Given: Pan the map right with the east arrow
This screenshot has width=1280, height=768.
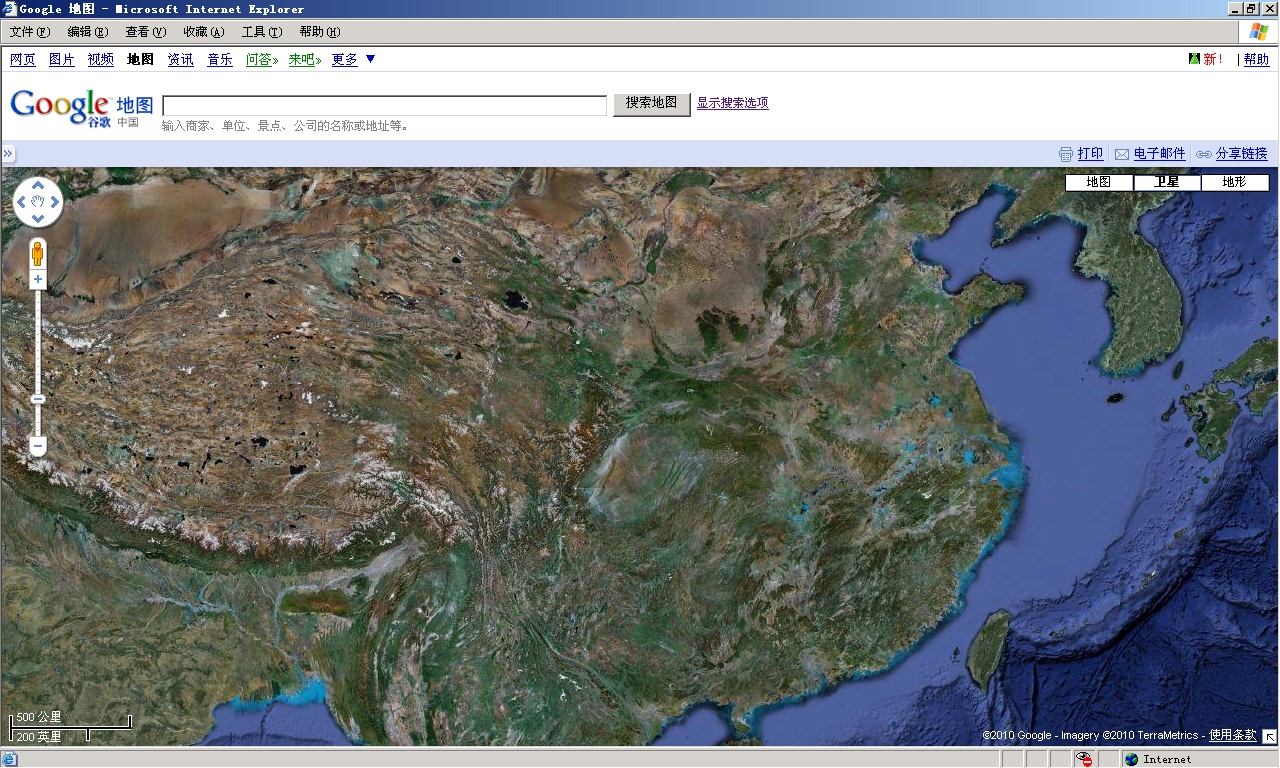Looking at the screenshot, I should click(x=55, y=203).
